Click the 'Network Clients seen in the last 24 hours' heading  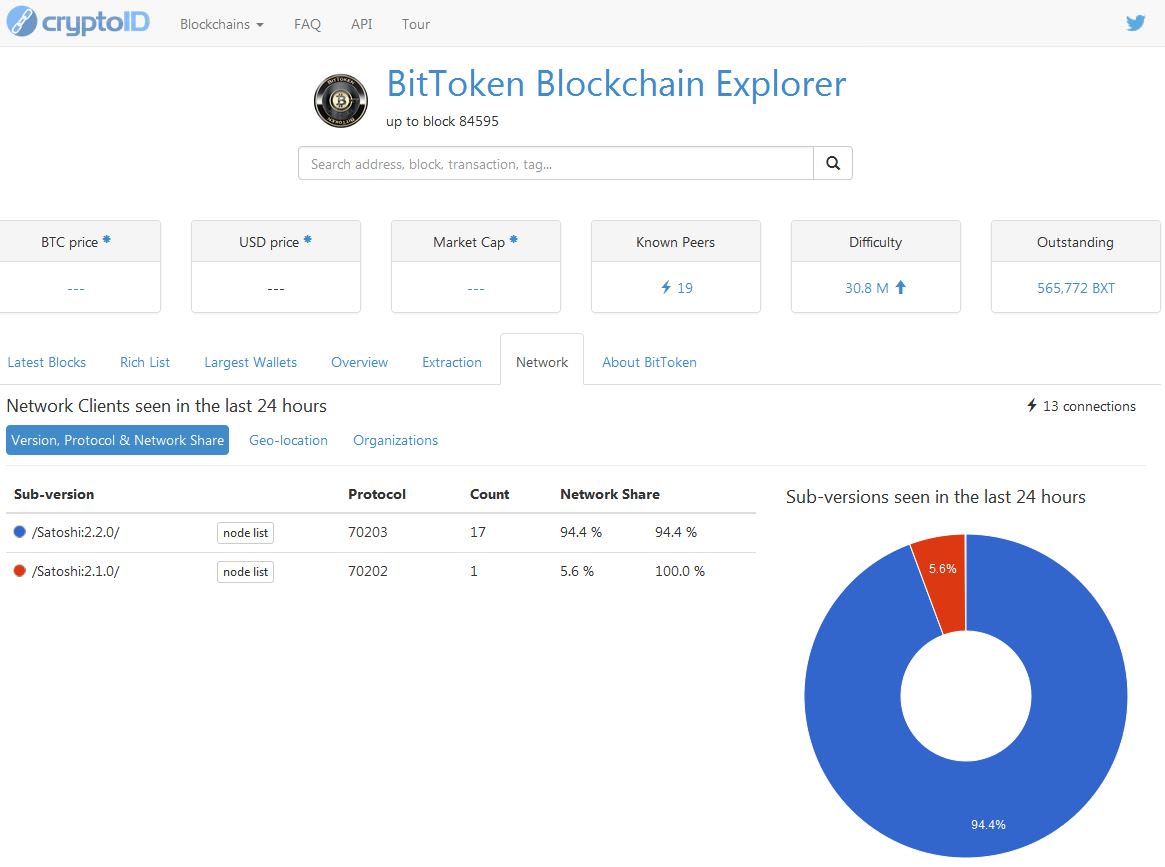(166, 406)
